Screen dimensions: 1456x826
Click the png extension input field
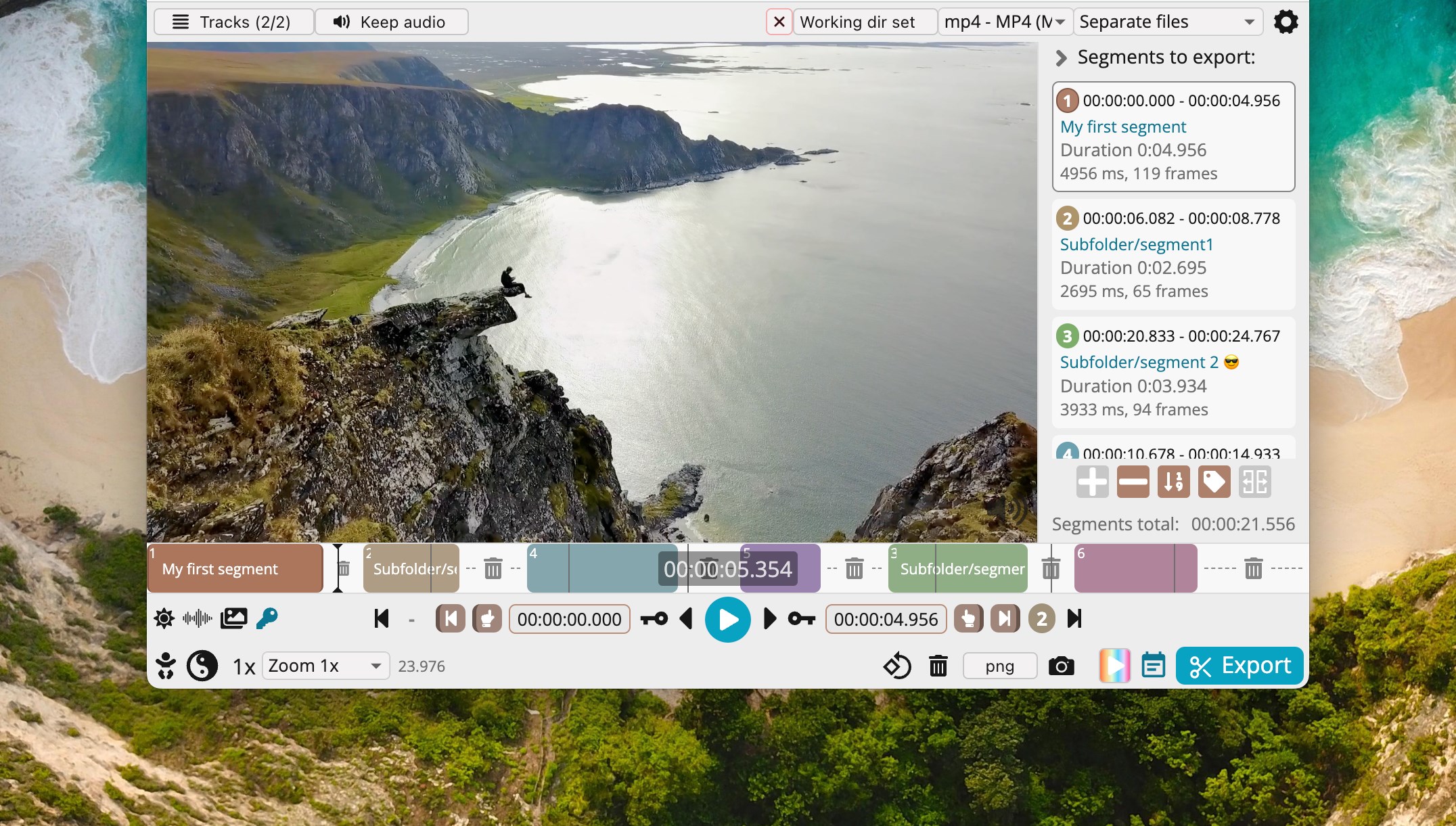click(x=999, y=666)
